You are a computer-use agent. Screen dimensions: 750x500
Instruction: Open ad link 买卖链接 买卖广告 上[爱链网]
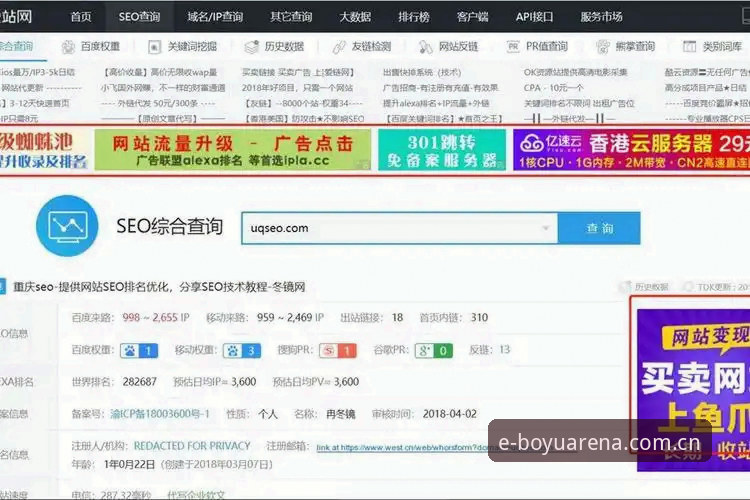click(298, 72)
